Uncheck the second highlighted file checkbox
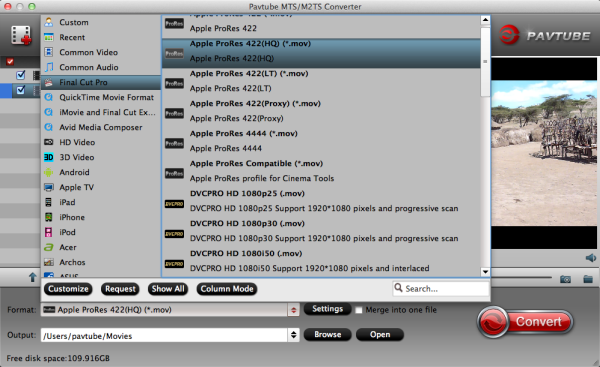 [21, 90]
